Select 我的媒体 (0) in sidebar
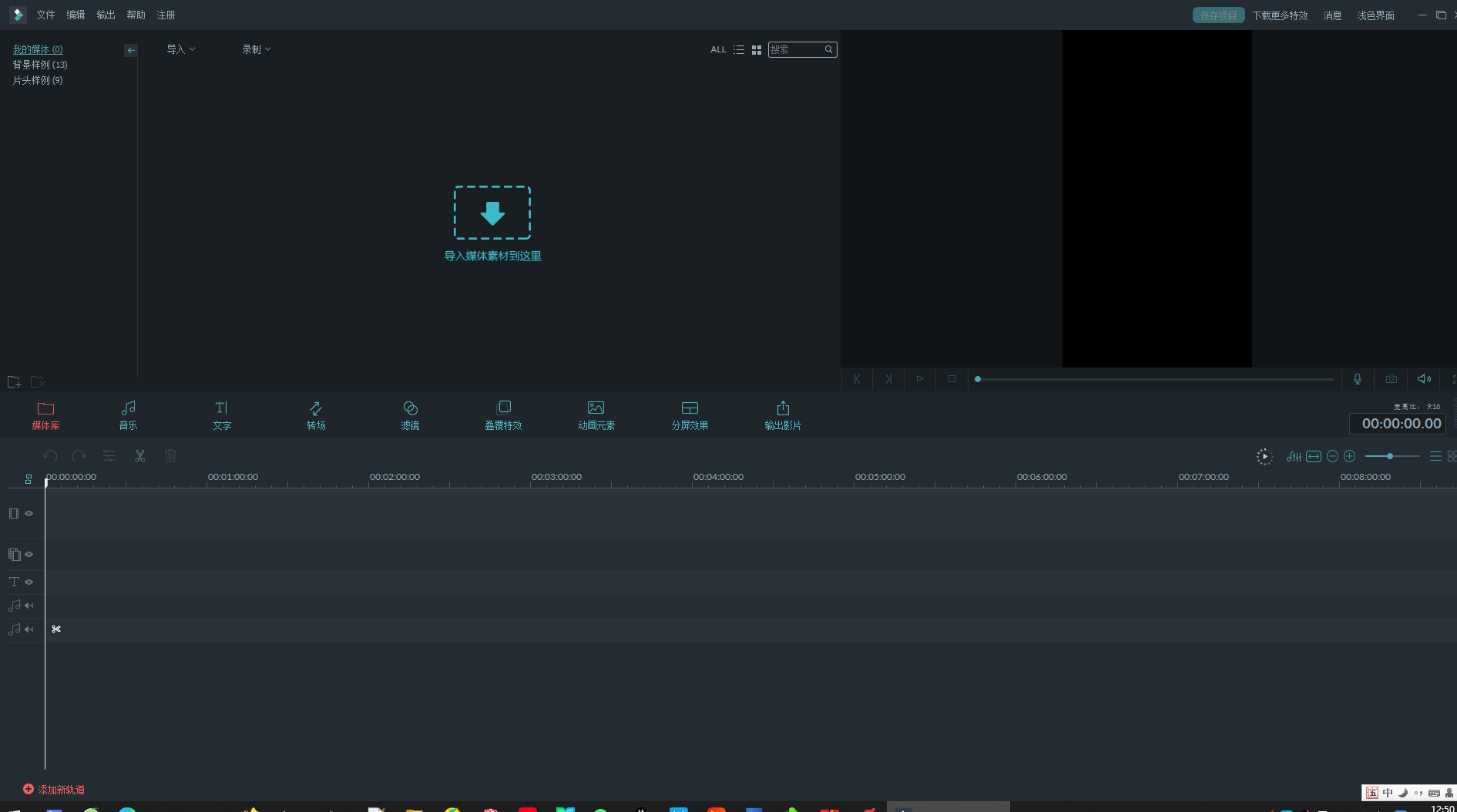 coord(38,49)
